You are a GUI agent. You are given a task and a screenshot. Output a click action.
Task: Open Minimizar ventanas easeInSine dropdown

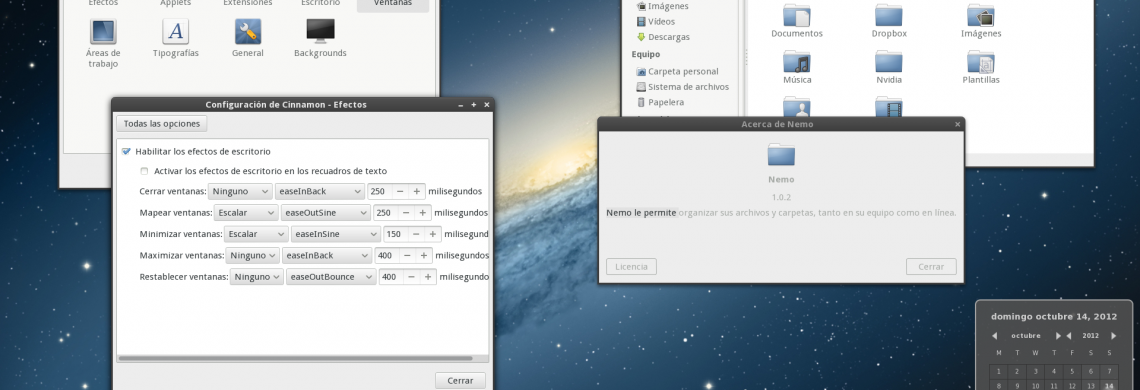tap(335, 234)
